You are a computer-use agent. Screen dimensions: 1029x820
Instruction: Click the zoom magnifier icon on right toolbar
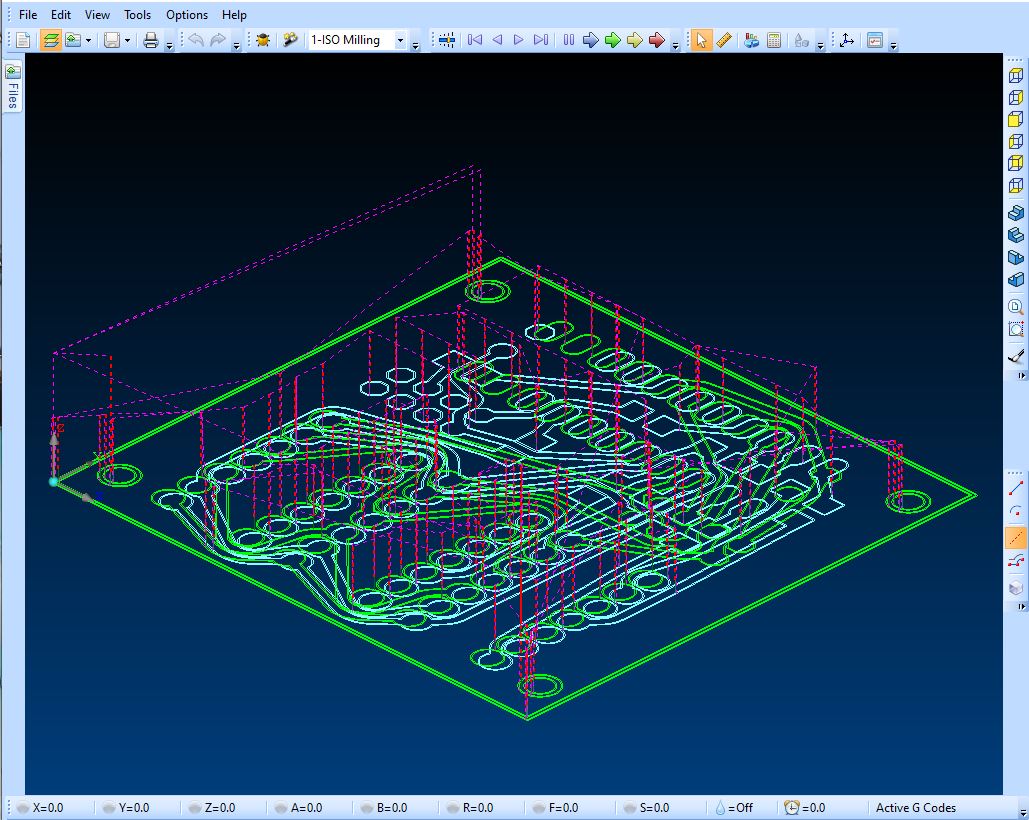coord(1016,308)
